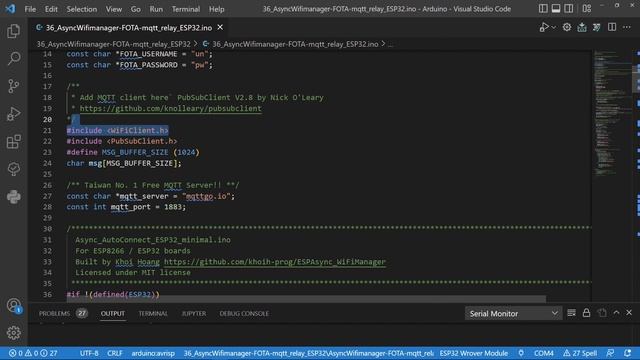Switch to the Terminal panel tab
Viewport: 640px width, 360px height.
[x=153, y=313]
